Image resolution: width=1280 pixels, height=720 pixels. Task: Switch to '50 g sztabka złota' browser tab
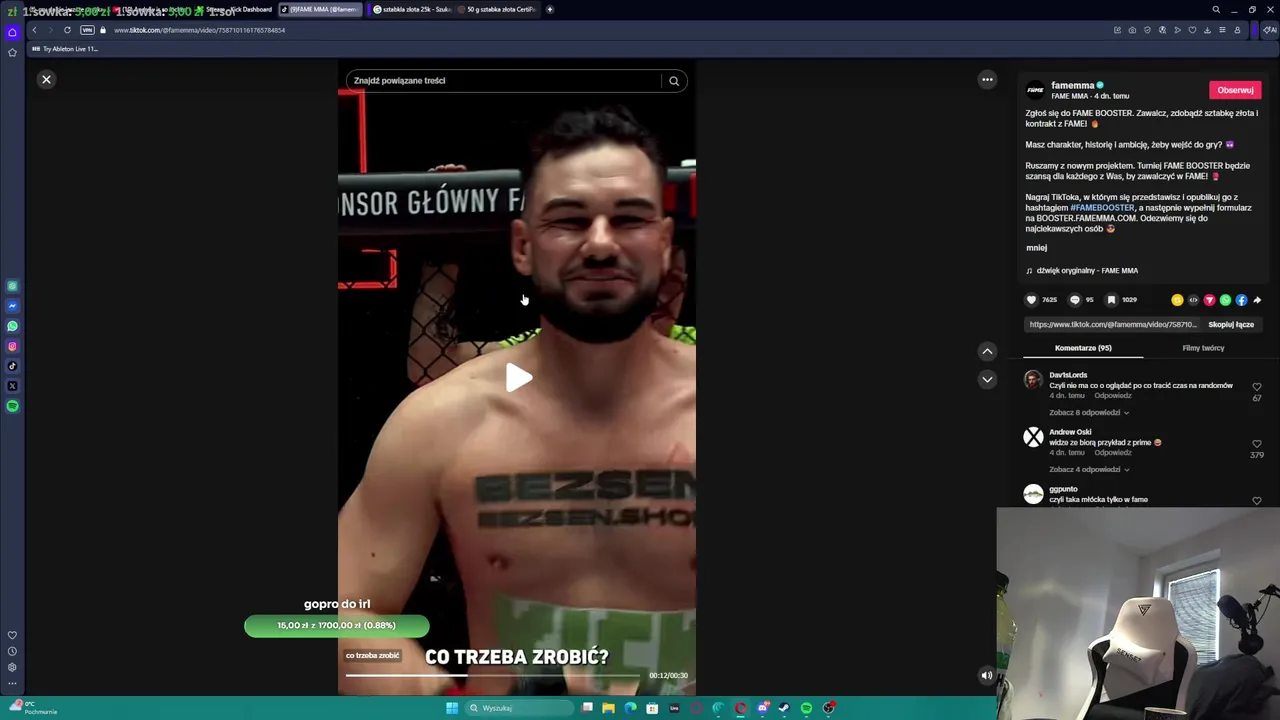click(x=497, y=10)
